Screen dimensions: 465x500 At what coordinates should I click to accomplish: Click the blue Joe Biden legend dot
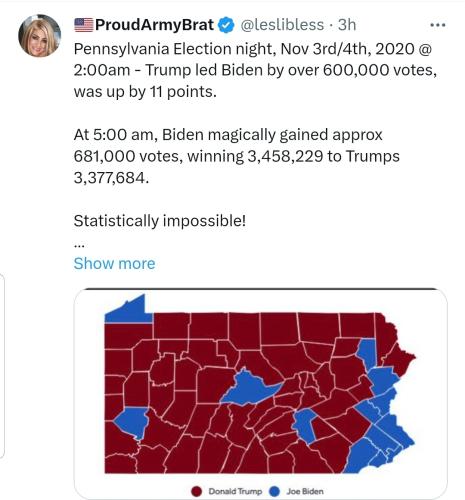click(274, 491)
